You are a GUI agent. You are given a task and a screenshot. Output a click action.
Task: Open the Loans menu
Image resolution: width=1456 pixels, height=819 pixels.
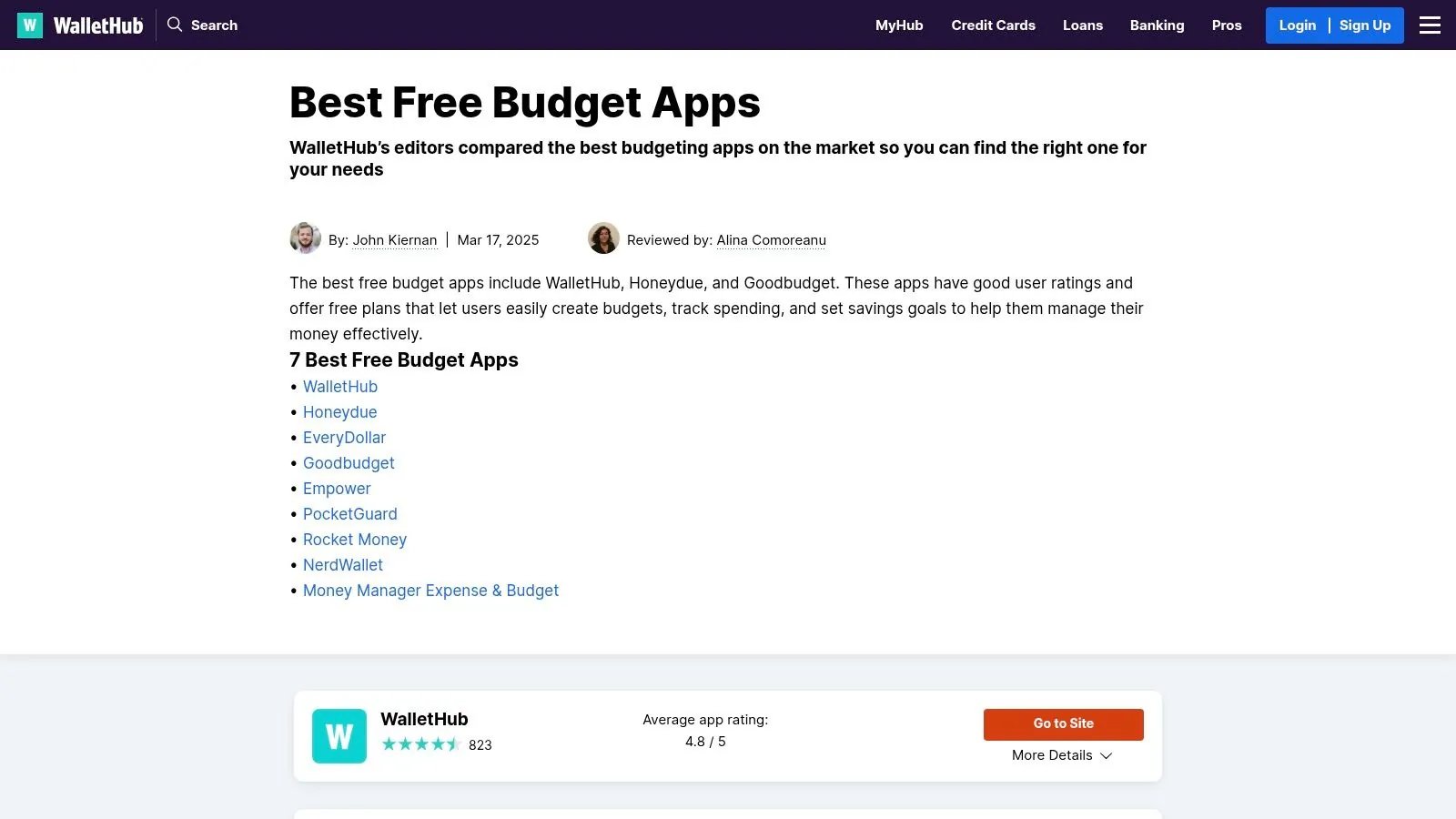pyautogui.click(x=1082, y=25)
